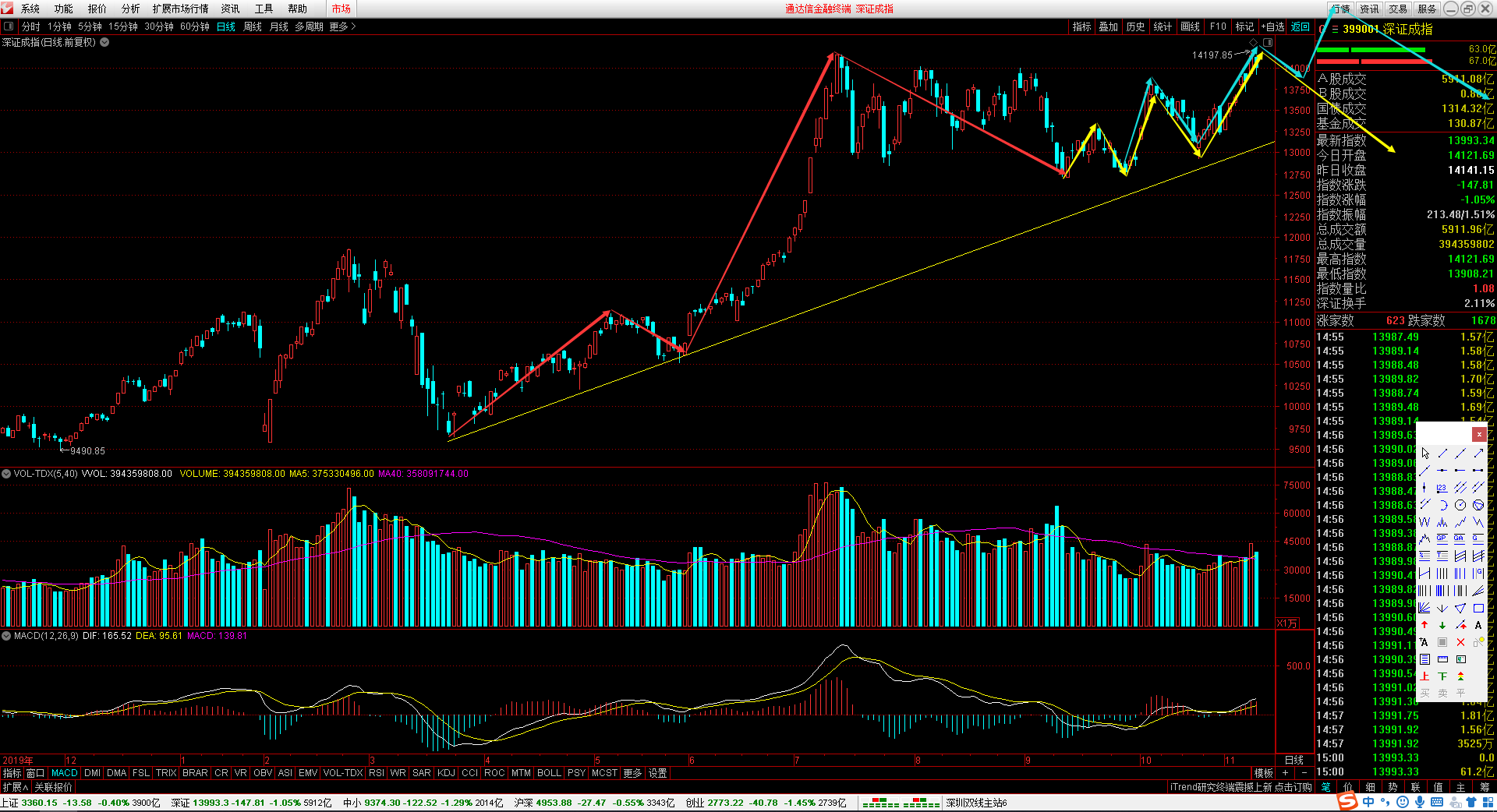
Task: Pick the rectangle drawing tool
Action: 1478,608
